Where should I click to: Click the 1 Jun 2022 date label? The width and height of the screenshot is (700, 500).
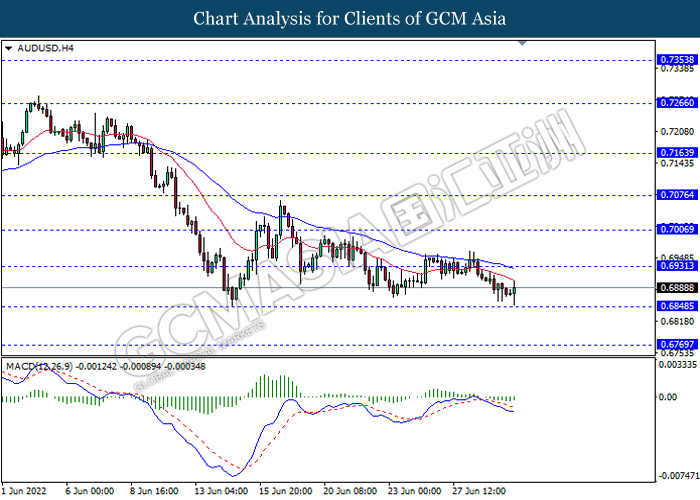(x=24, y=491)
